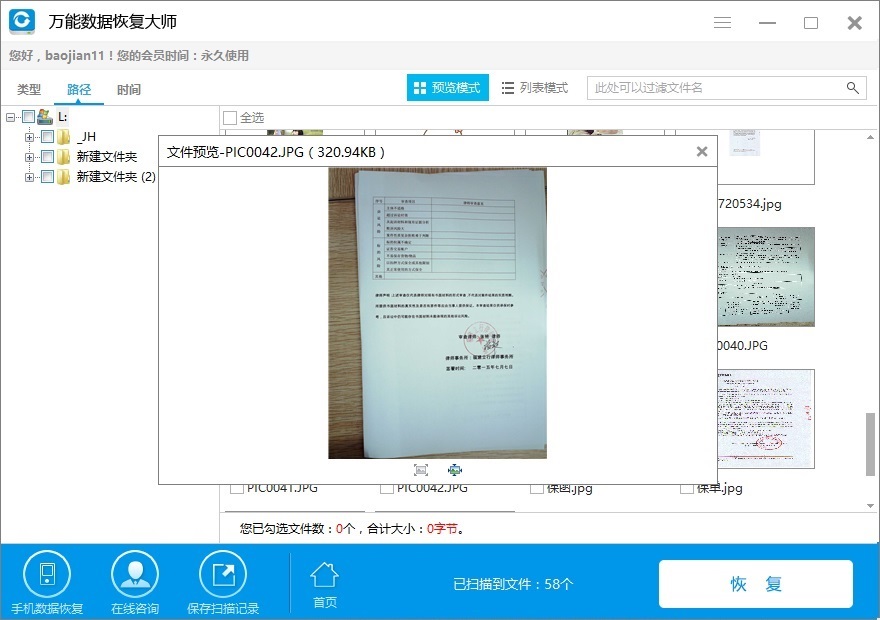Switch to 列表模式 list mode
This screenshot has width=880, height=620.
pyautogui.click(x=534, y=87)
